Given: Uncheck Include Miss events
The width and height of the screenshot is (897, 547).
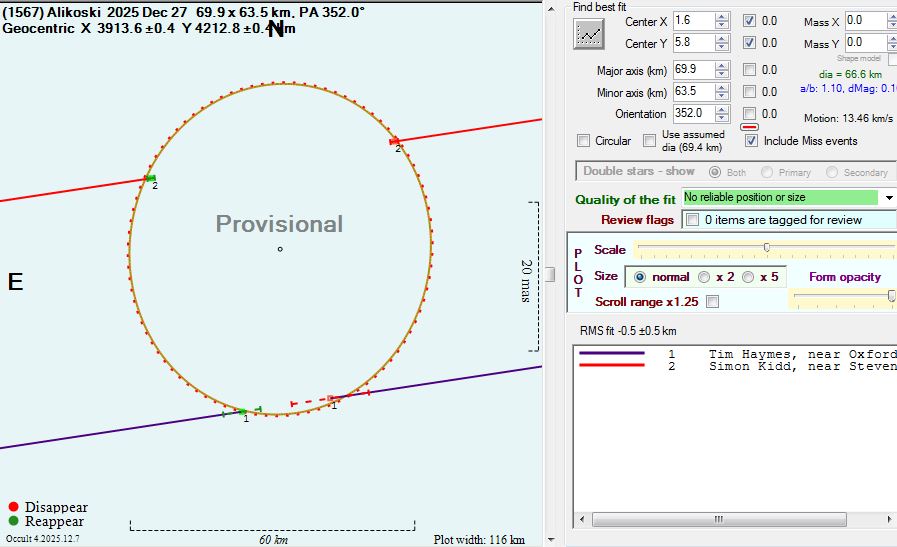Looking at the screenshot, I should coord(752,141).
